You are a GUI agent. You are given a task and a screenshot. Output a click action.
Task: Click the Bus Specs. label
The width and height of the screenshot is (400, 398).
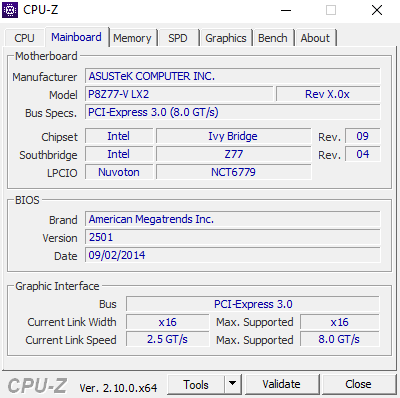coord(51,113)
